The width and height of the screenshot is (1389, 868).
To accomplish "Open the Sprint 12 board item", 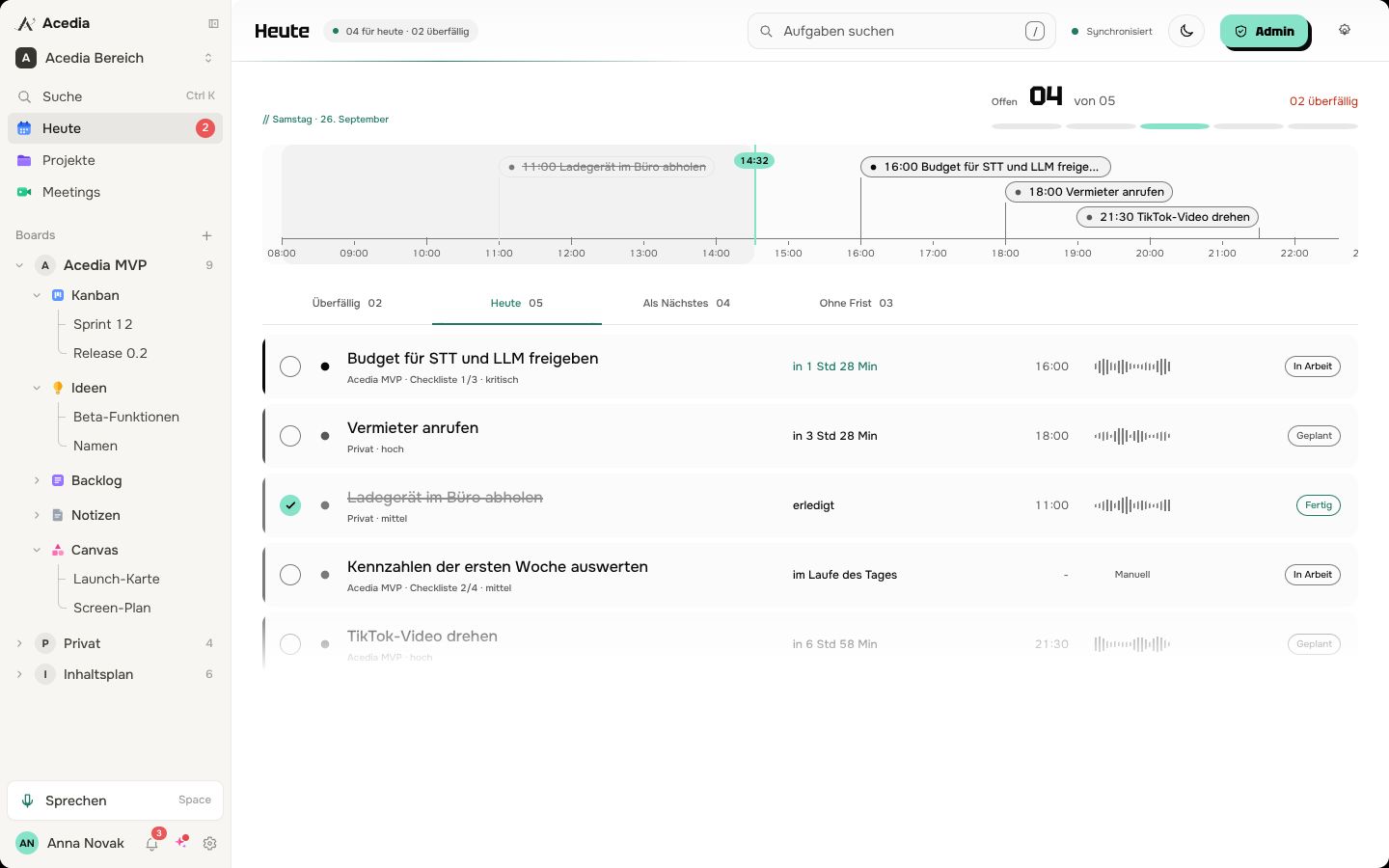I will point(103,324).
